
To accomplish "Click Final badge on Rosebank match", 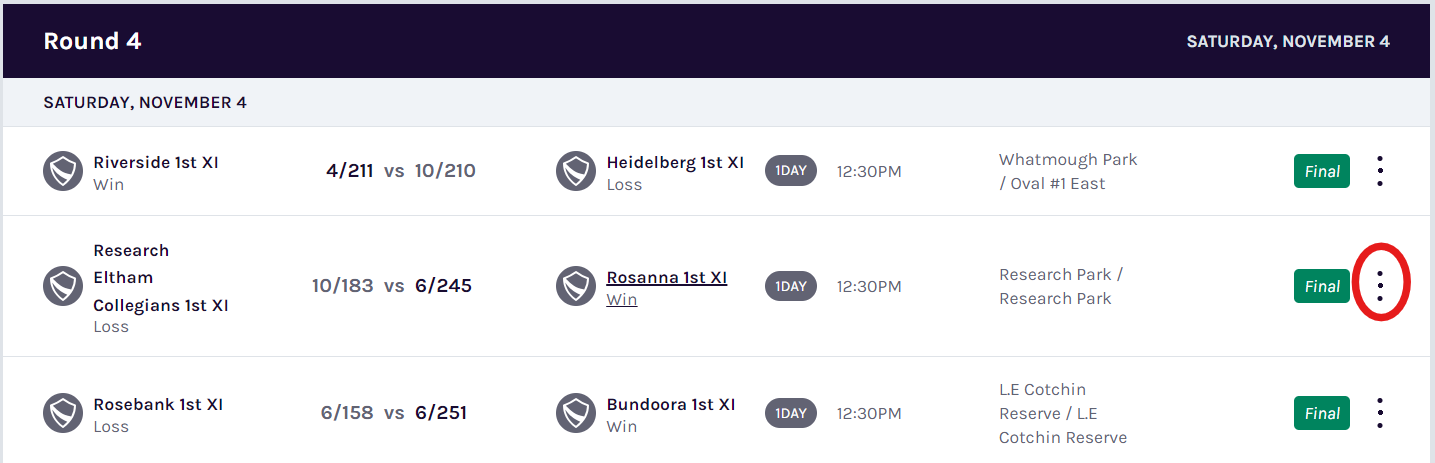I will click(1322, 413).
